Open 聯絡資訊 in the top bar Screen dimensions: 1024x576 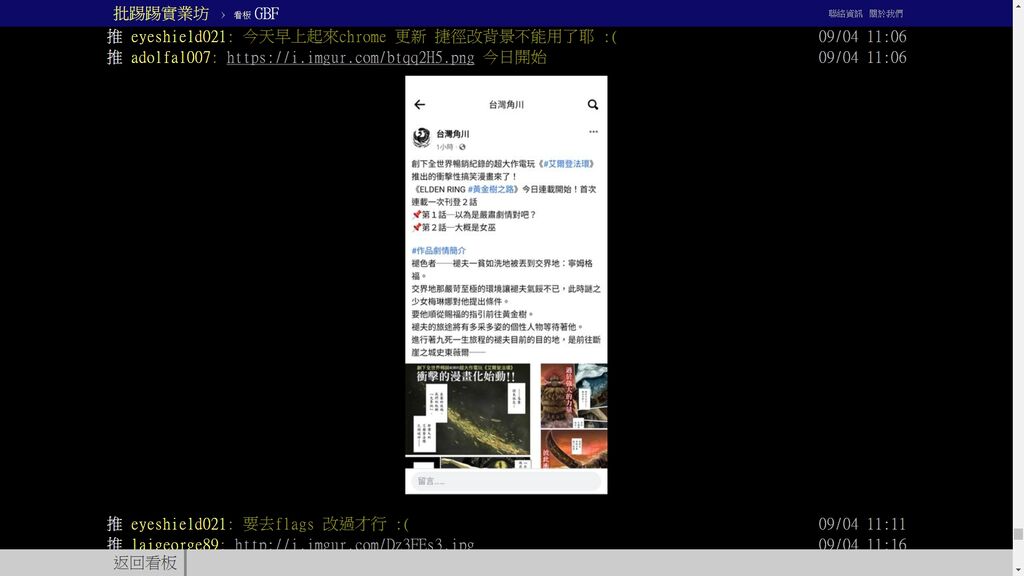pyautogui.click(x=845, y=13)
